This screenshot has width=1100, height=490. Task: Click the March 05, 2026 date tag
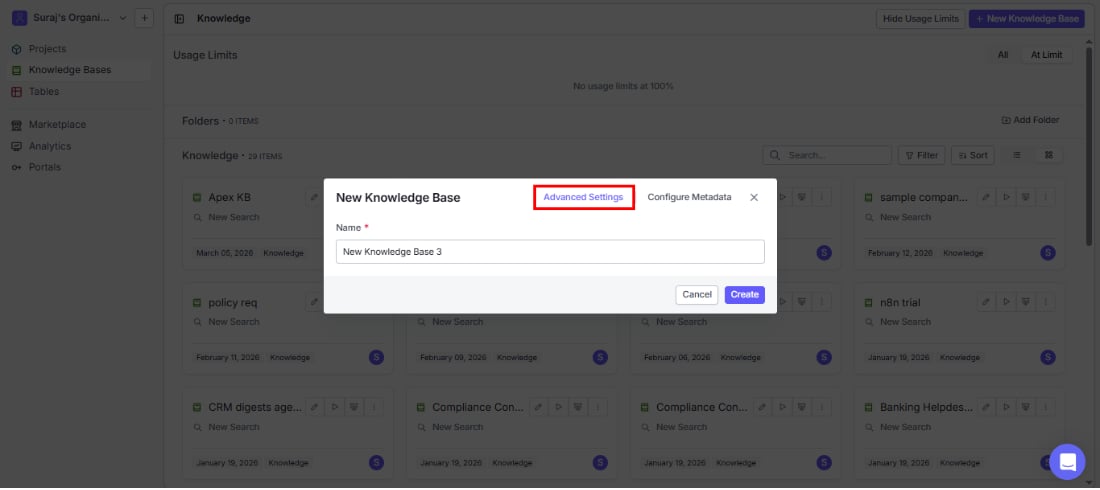(225, 253)
